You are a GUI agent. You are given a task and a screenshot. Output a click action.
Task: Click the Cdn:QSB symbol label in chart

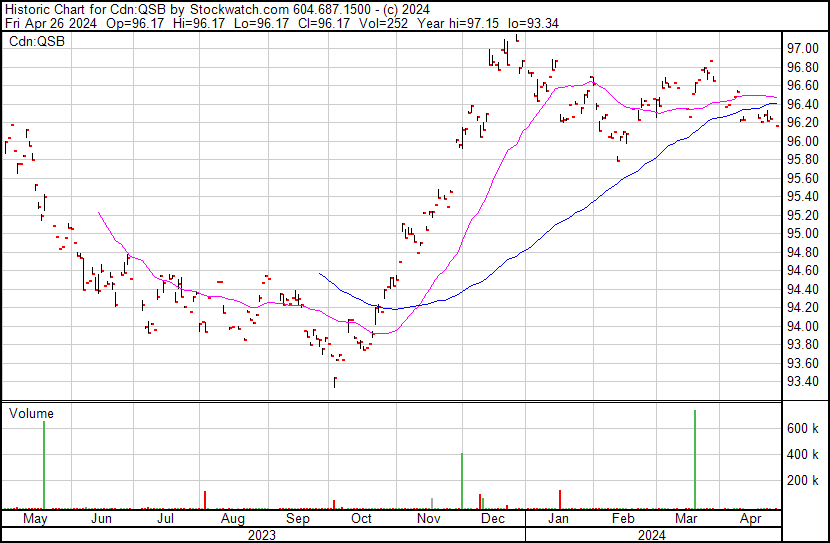pos(37,41)
